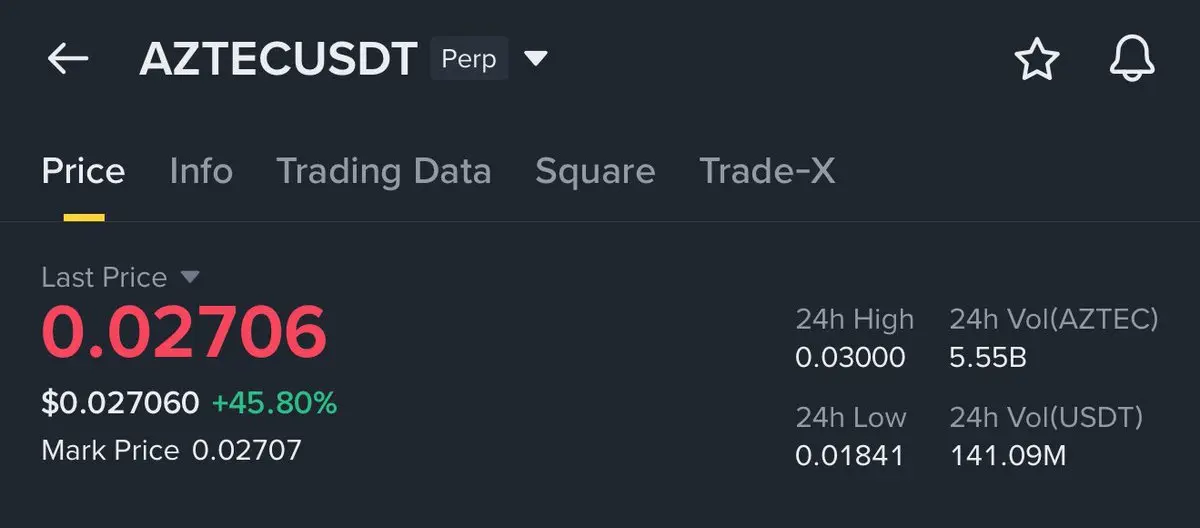1200x528 pixels.
Task: Expand the trading pair selector arrow
Action: [x=537, y=59]
